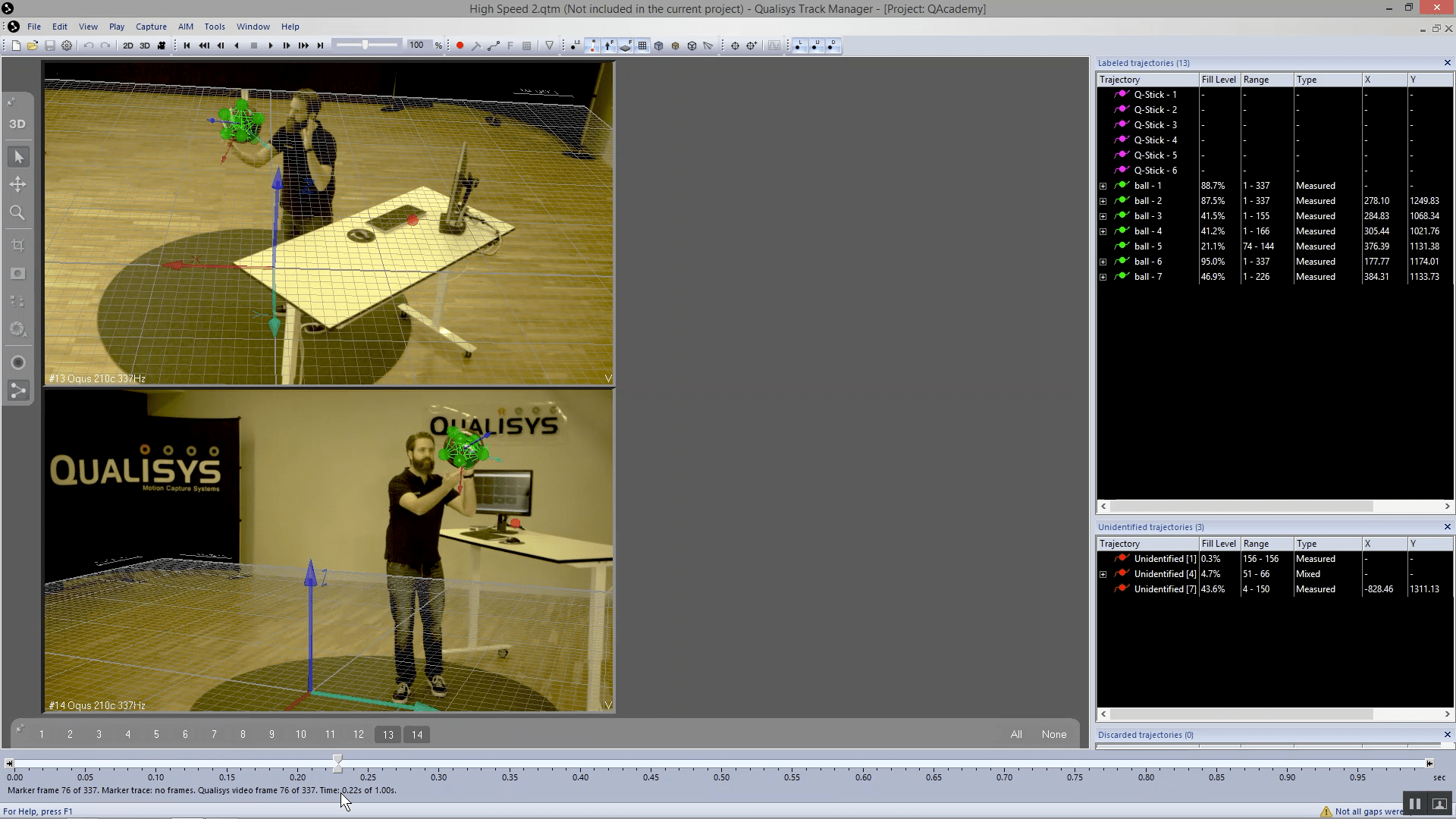Show the Discarded trajectories window toolbar icon

coord(833,45)
